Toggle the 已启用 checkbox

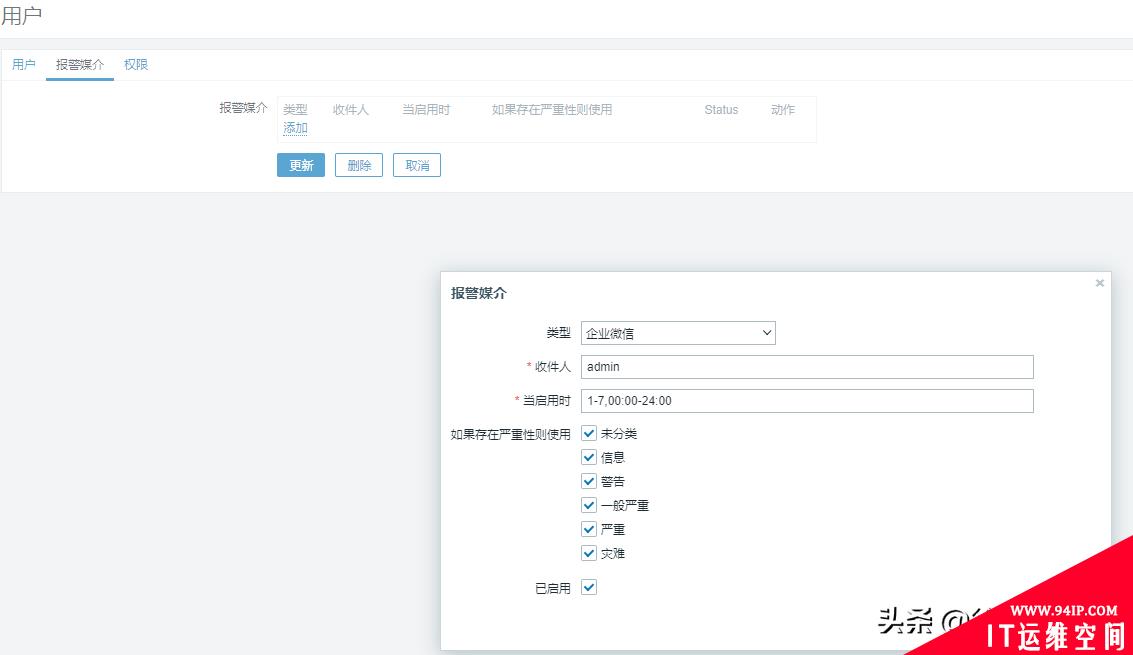click(589, 587)
